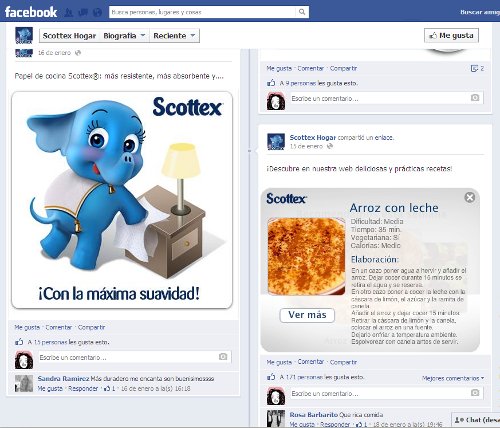
Task: Open friend requests icon in top bar
Action: pos(69,12)
